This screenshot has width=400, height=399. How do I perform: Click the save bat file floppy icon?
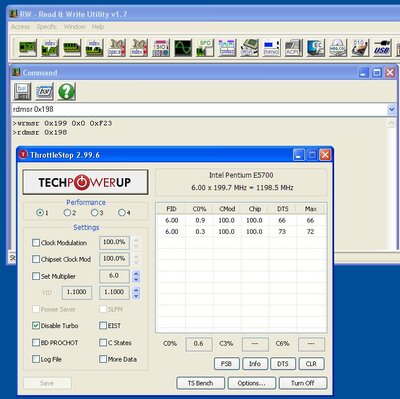pos(22,91)
